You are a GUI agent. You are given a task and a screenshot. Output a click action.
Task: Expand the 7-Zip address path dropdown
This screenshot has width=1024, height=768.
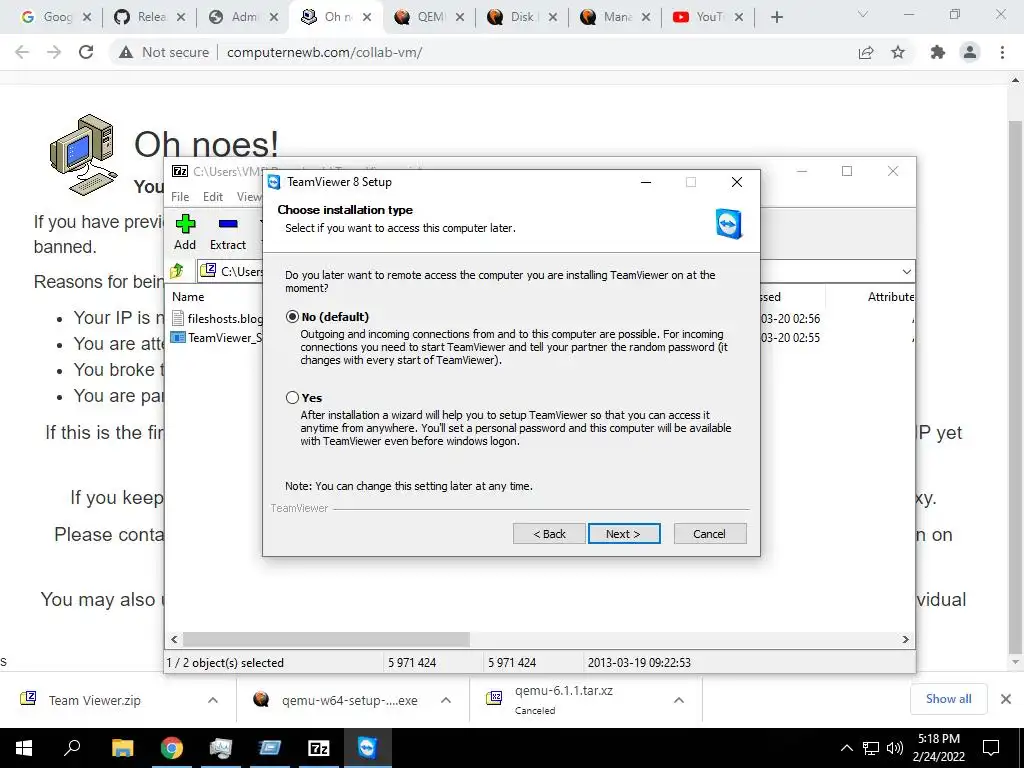[x=906, y=271]
